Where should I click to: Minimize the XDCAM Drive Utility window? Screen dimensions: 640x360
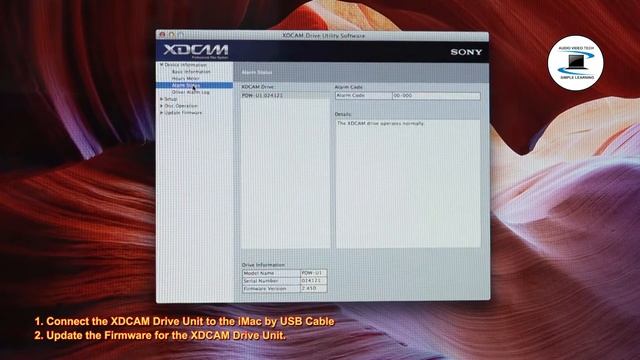[171, 35]
